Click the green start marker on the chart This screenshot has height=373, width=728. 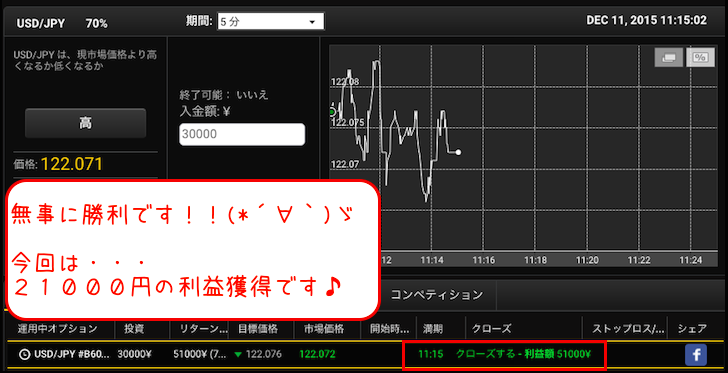tap(332, 112)
